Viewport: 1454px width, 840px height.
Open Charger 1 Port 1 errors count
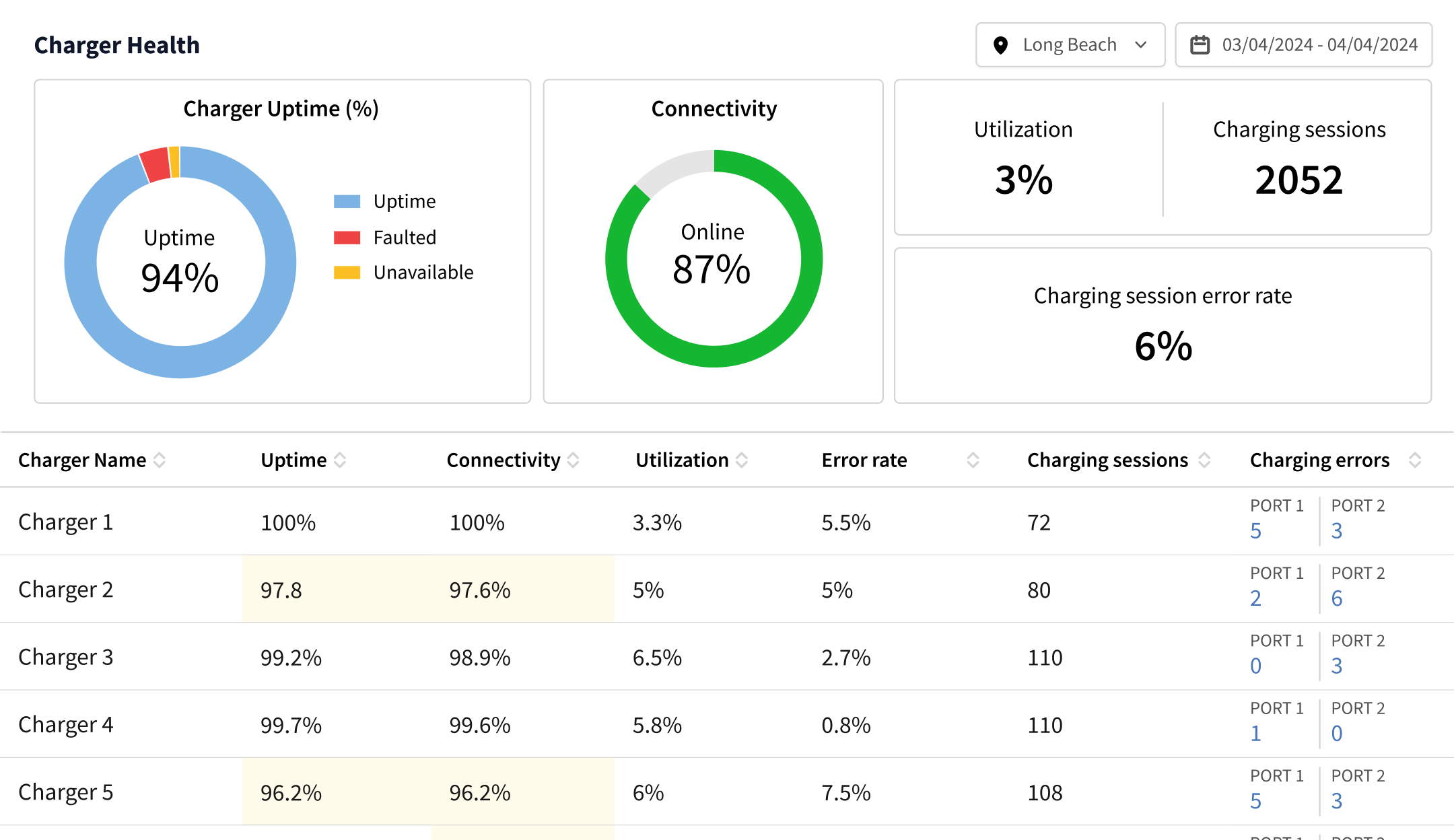(1255, 531)
